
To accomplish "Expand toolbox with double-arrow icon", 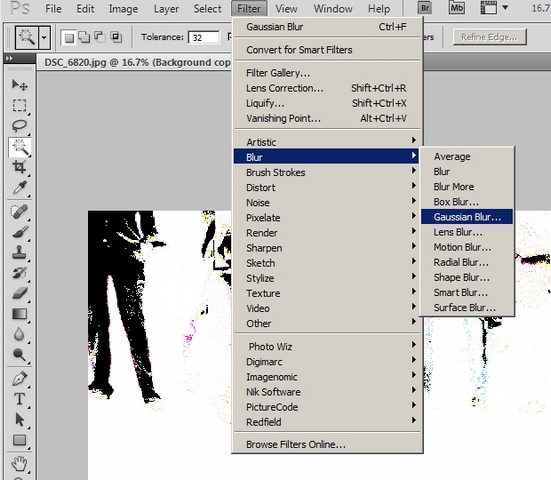I will [x=9, y=58].
